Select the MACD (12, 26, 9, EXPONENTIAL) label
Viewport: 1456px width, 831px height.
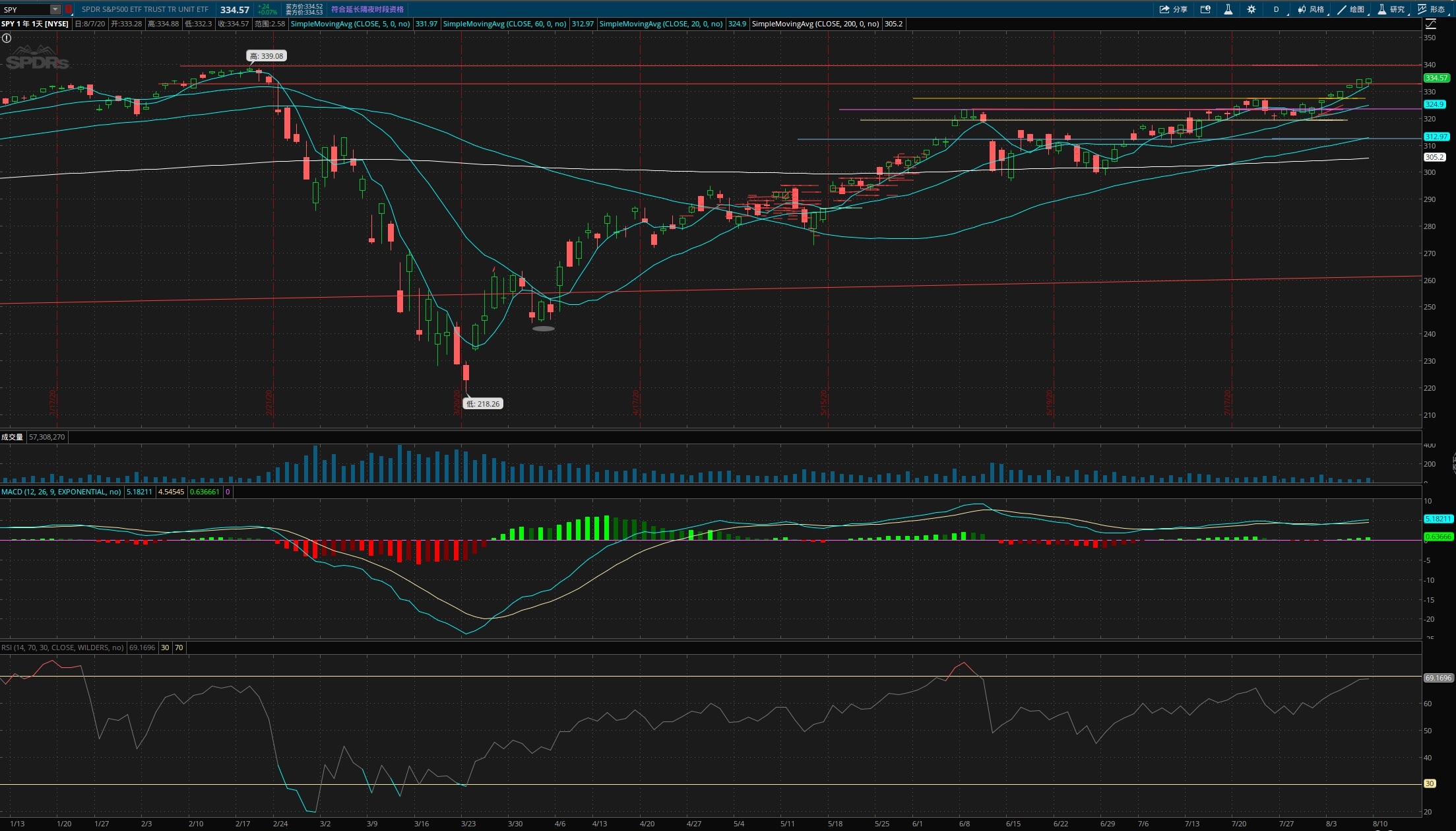(x=61, y=492)
